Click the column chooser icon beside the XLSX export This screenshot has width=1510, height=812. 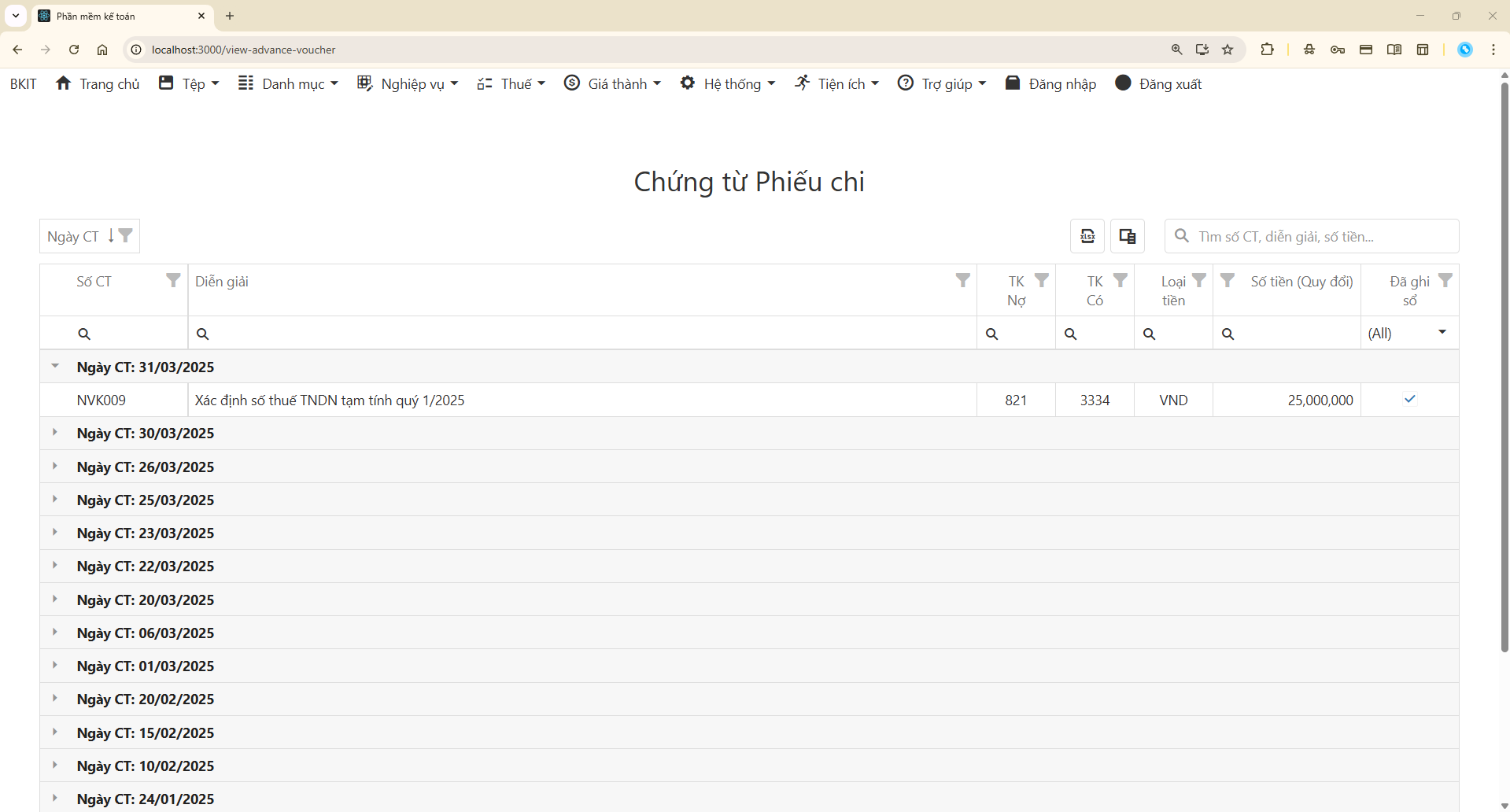click(x=1127, y=235)
